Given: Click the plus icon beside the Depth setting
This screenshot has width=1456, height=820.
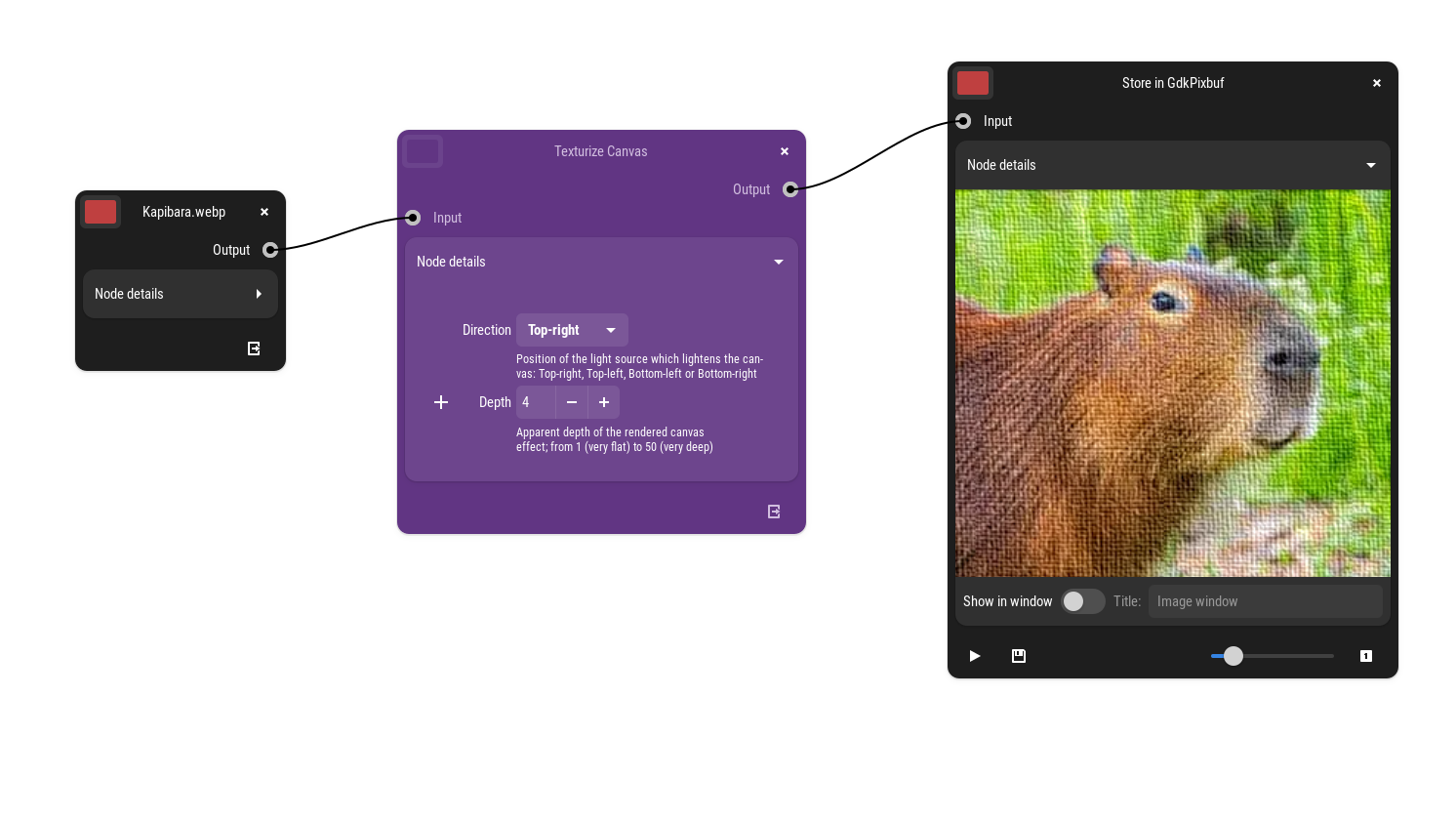Looking at the screenshot, I should pyautogui.click(x=441, y=401).
